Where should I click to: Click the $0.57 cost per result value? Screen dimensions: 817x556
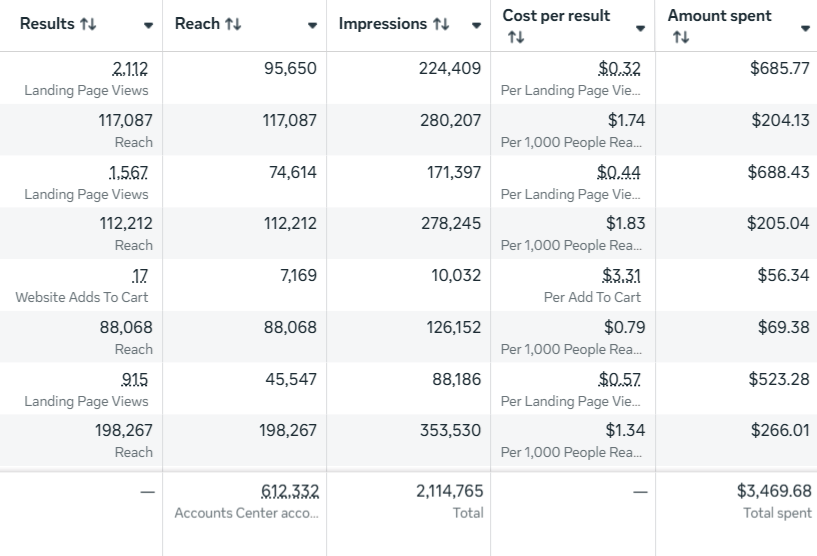[620, 379]
